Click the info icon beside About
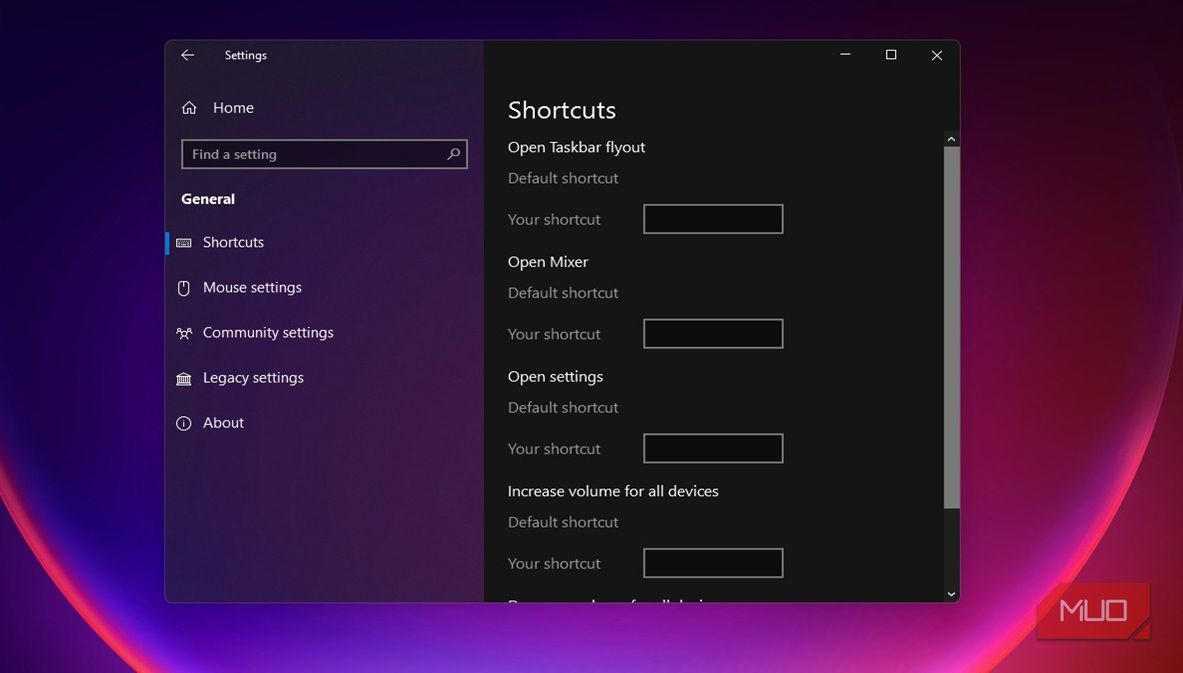Viewport: 1183px width, 673px height. click(x=183, y=423)
